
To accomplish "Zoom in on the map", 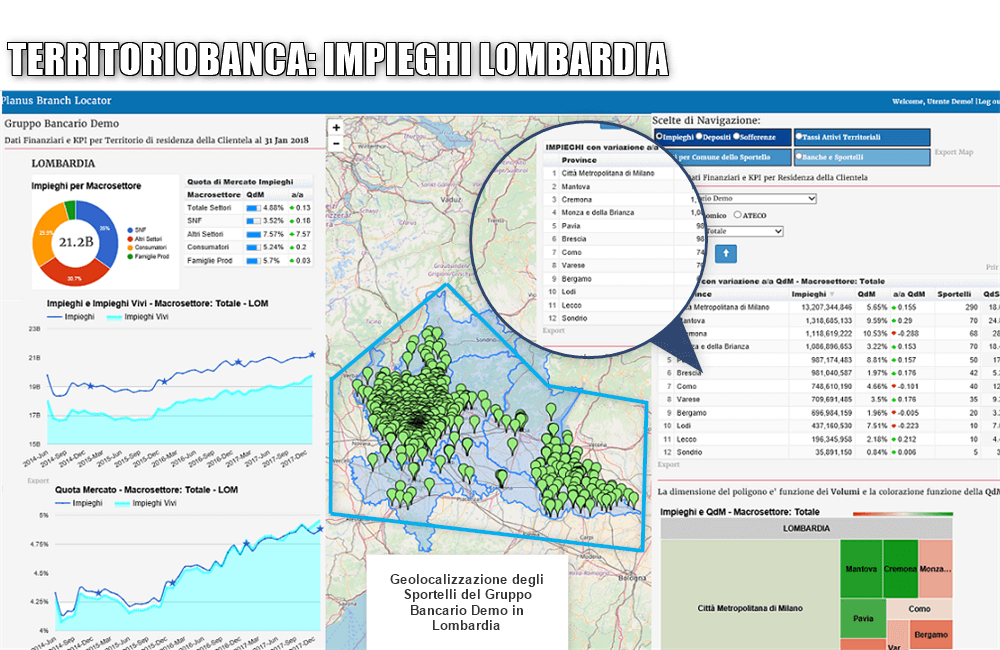I will (x=336, y=128).
